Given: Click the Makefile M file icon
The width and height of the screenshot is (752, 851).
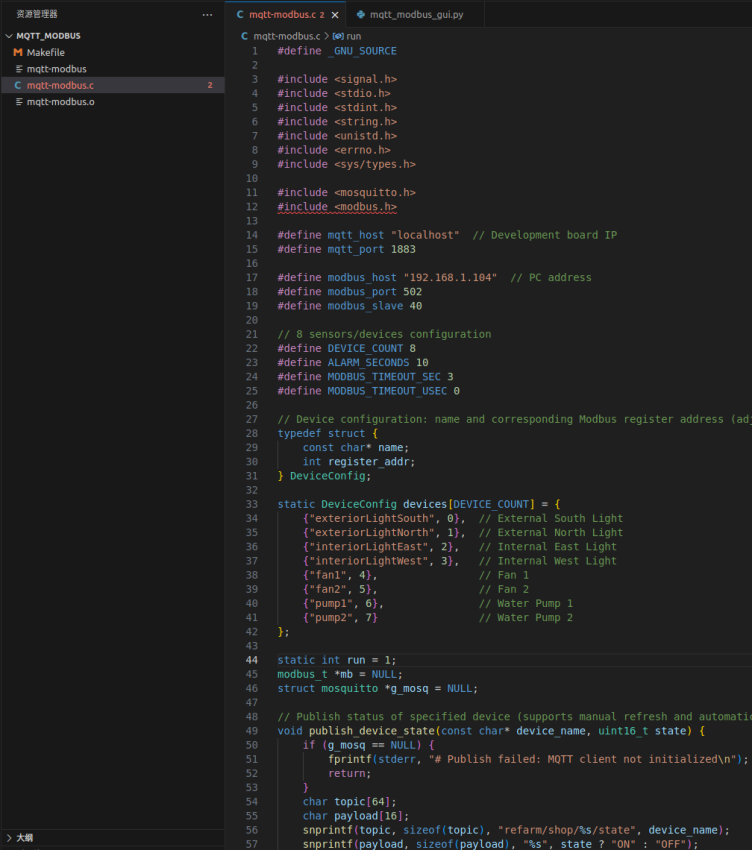Looking at the screenshot, I should (x=18, y=52).
